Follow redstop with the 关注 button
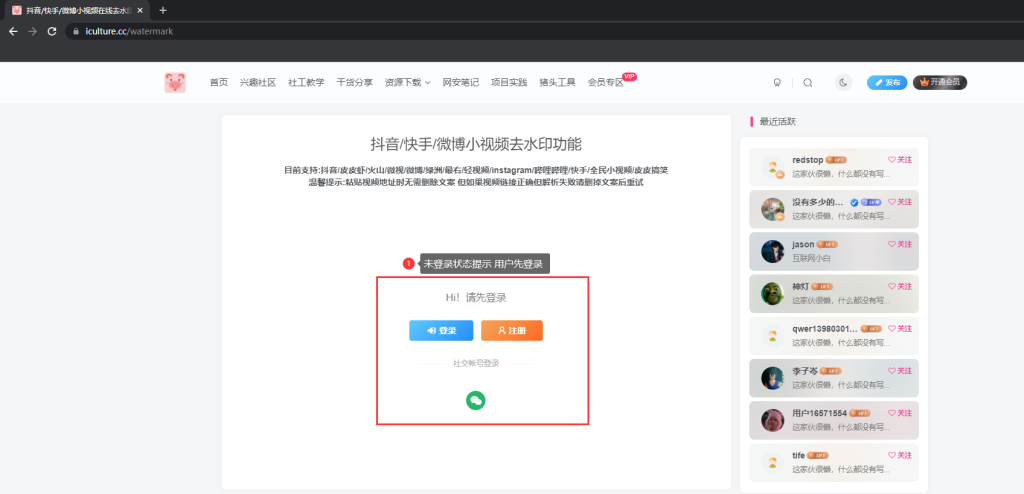The image size is (1024, 494). pyautogui.click(x=900, y=159)
